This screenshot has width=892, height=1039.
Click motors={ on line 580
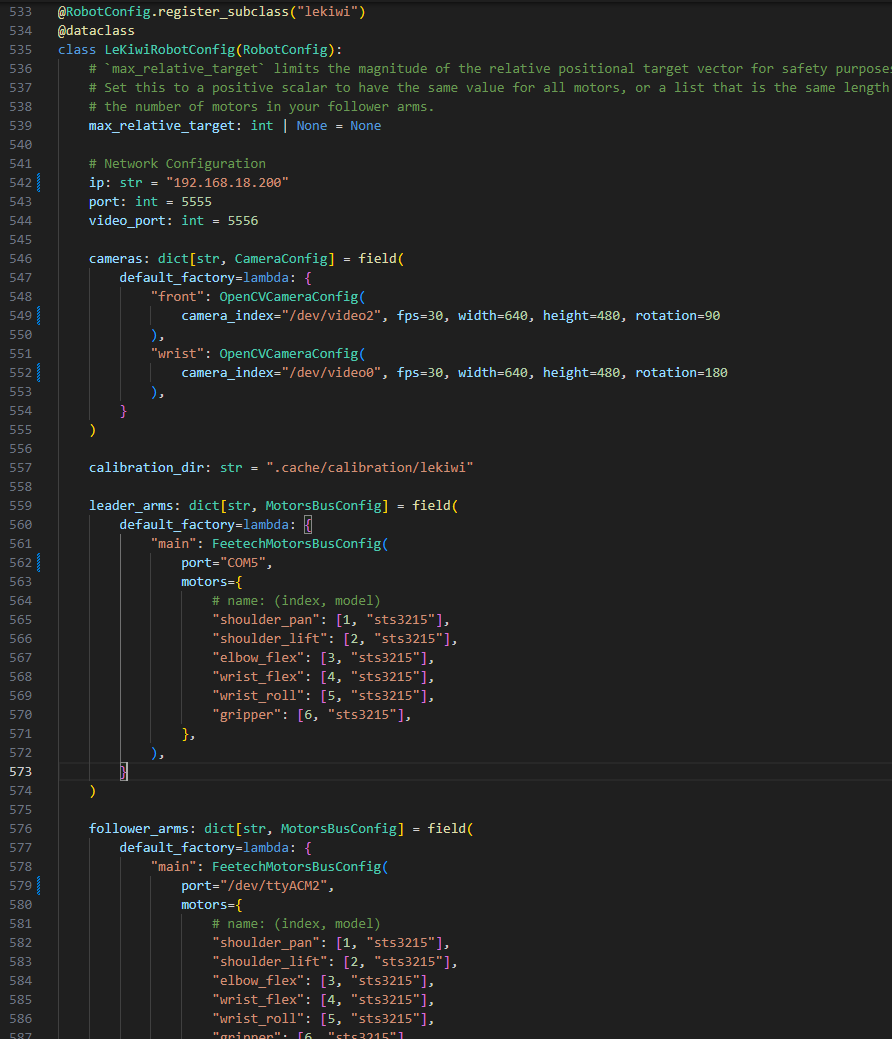click(212, 905)
